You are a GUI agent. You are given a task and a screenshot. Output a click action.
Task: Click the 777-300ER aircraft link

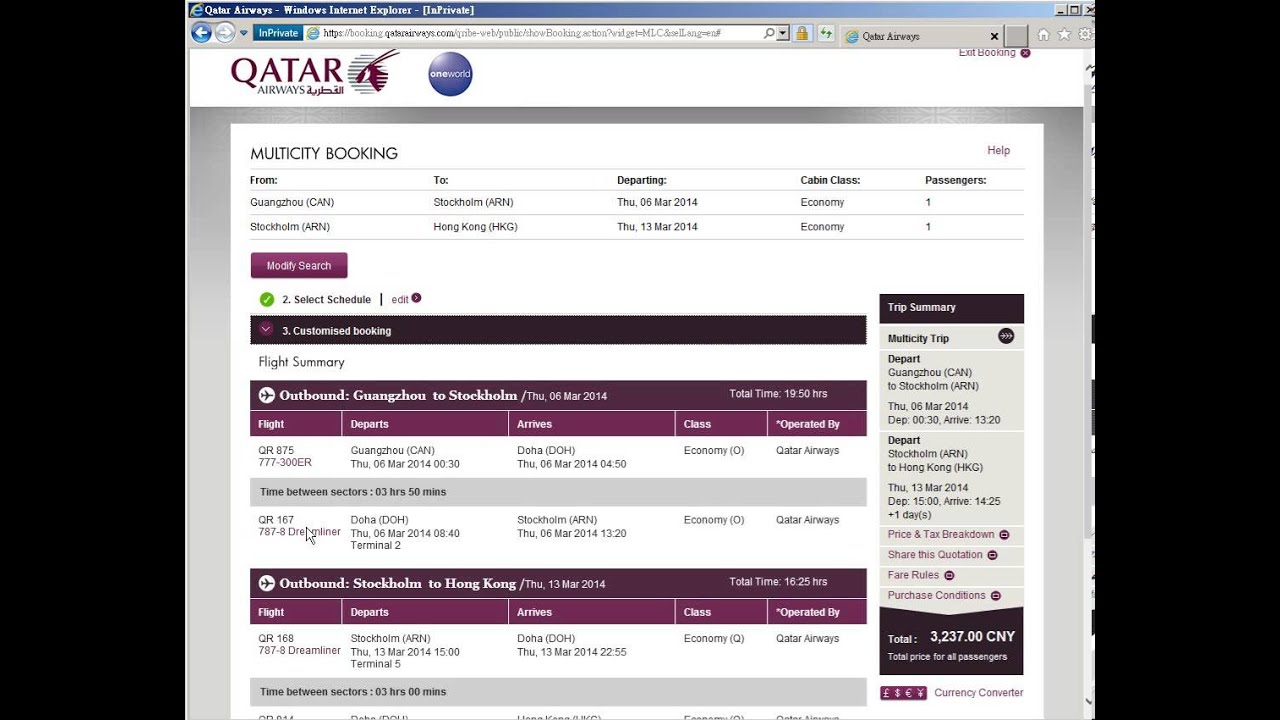pos(285,462)
